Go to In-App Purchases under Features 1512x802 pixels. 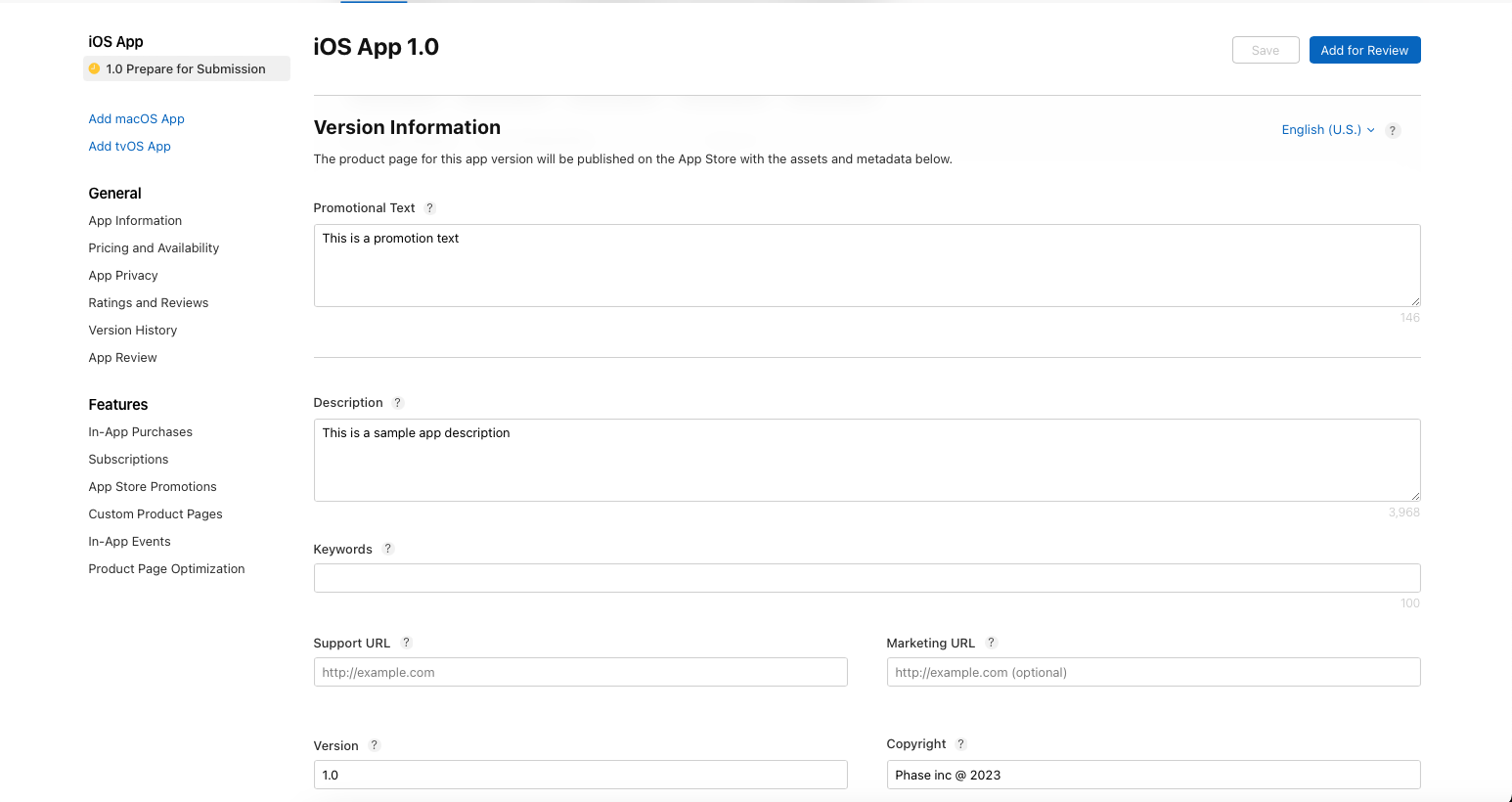pos(140,431)
